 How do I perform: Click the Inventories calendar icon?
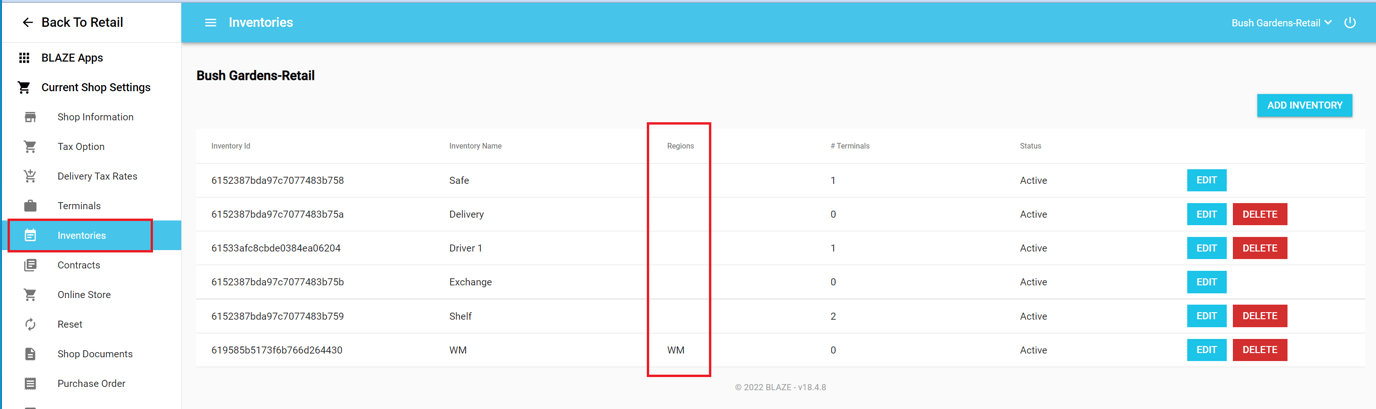30,236
